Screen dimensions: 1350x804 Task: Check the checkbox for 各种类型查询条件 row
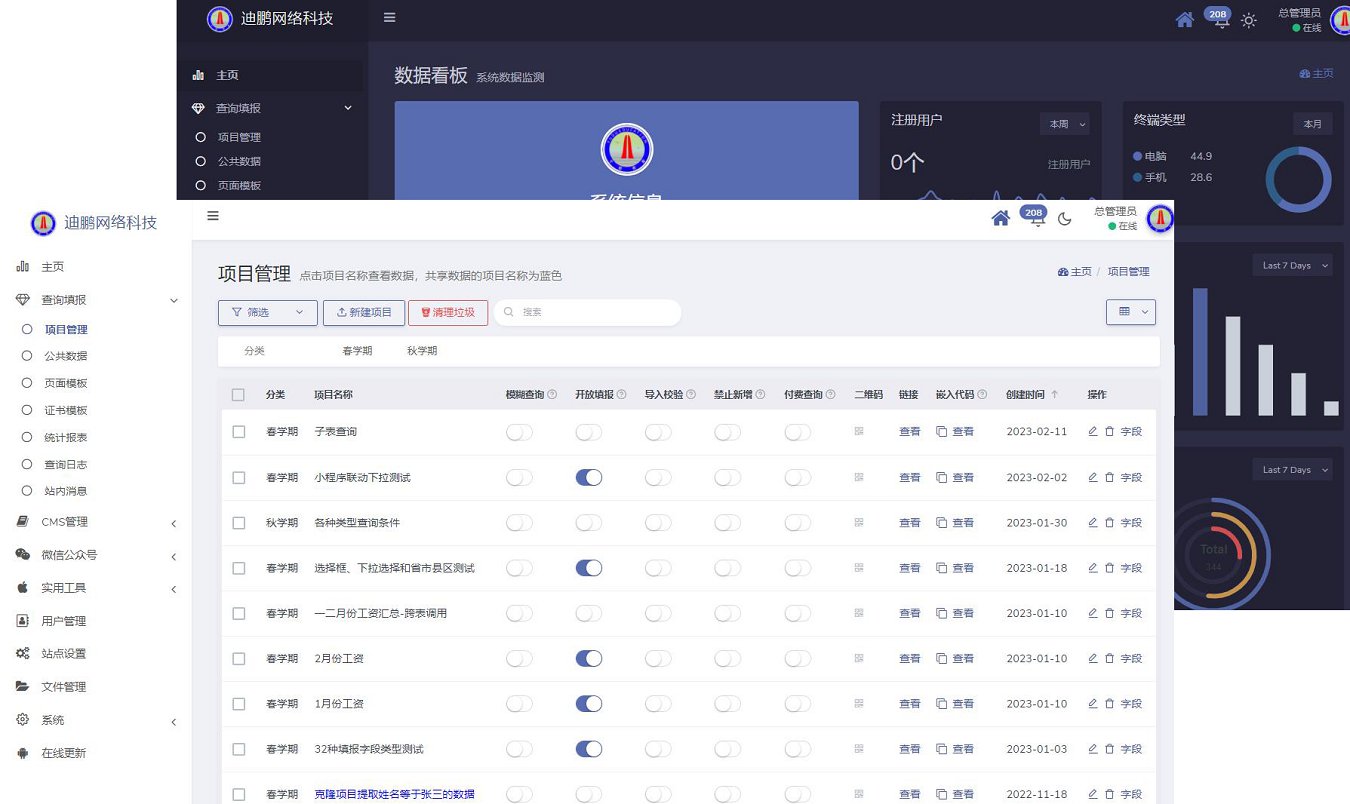tap(238, 523)
